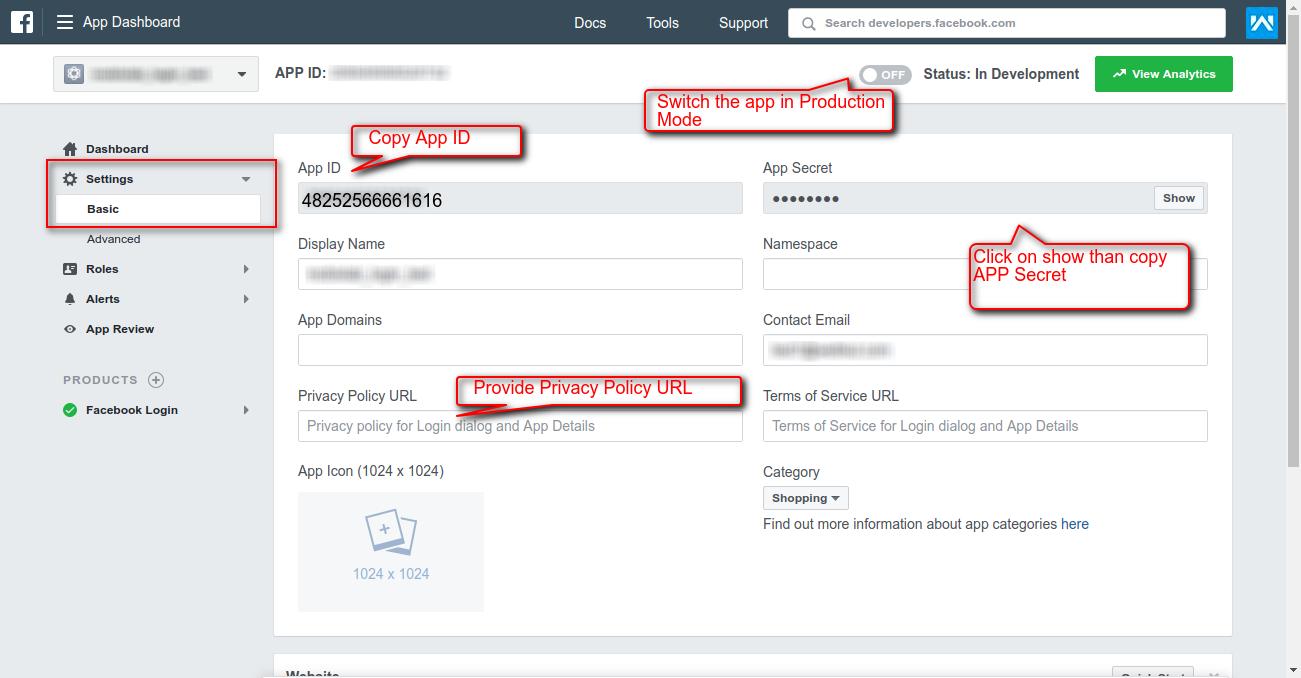This screenshot has height=678, width=1301.
Task: Open the hamburger menu next to App Dashboard
Action: point(65,22)
